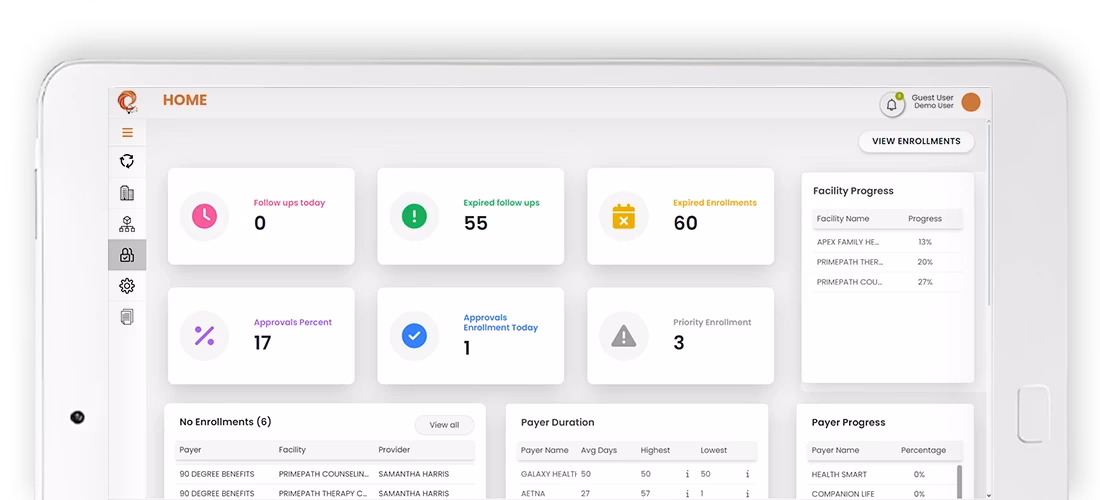Open the gear settings sidebar icon
This screenshot has height=500, width=1100.
point(127,285)
